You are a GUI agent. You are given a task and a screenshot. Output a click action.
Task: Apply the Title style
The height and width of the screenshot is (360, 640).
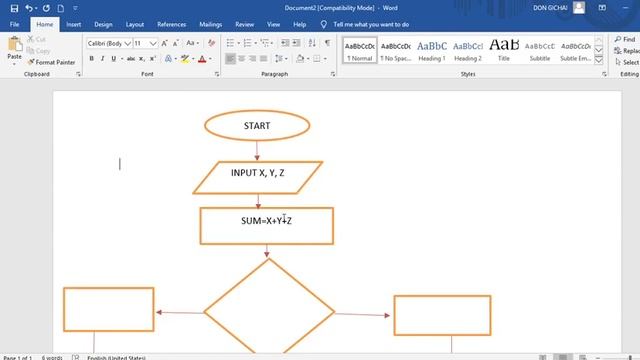[x=504, y=51]
